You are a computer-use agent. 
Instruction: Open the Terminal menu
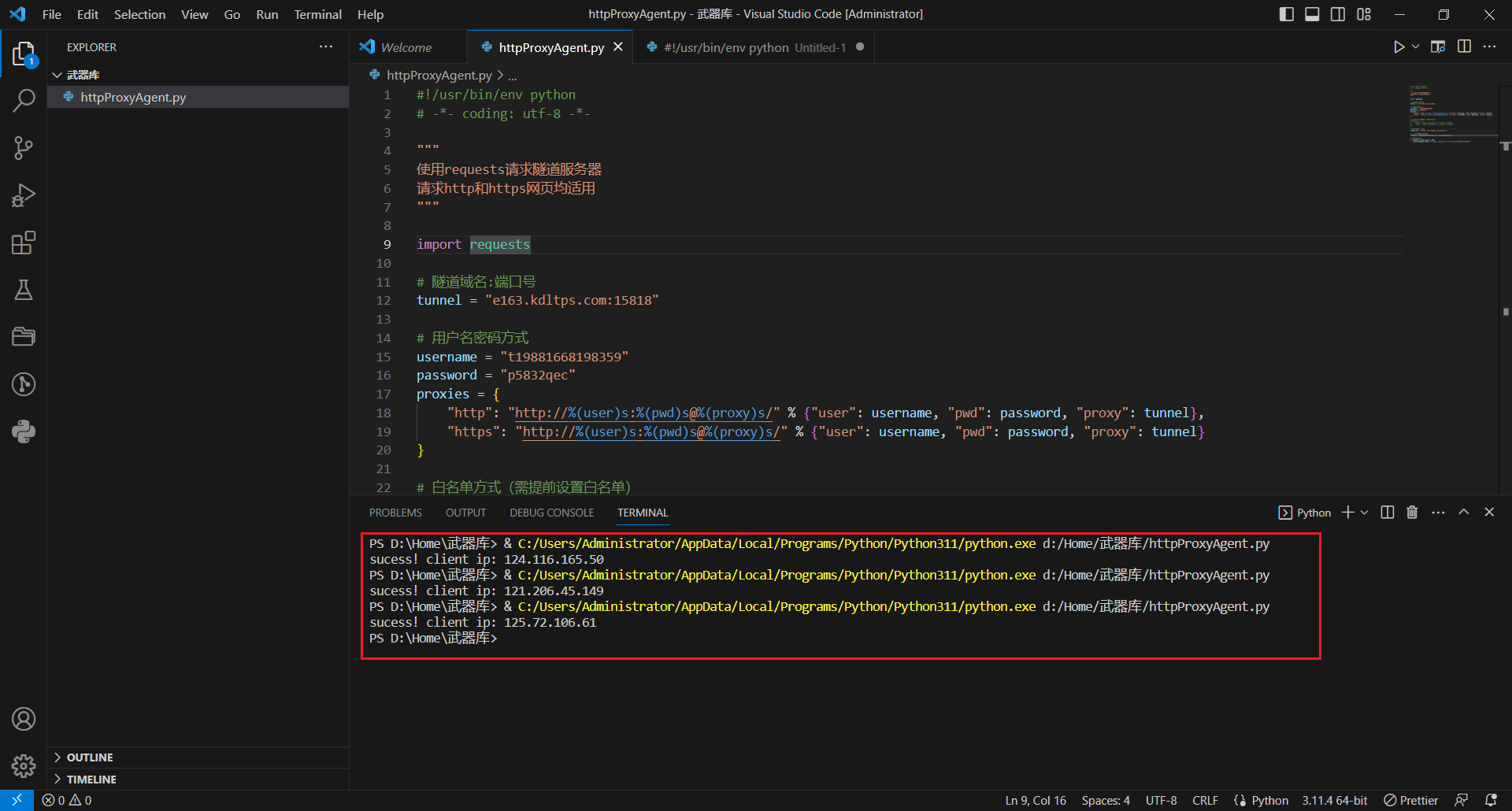click(317, 14)
